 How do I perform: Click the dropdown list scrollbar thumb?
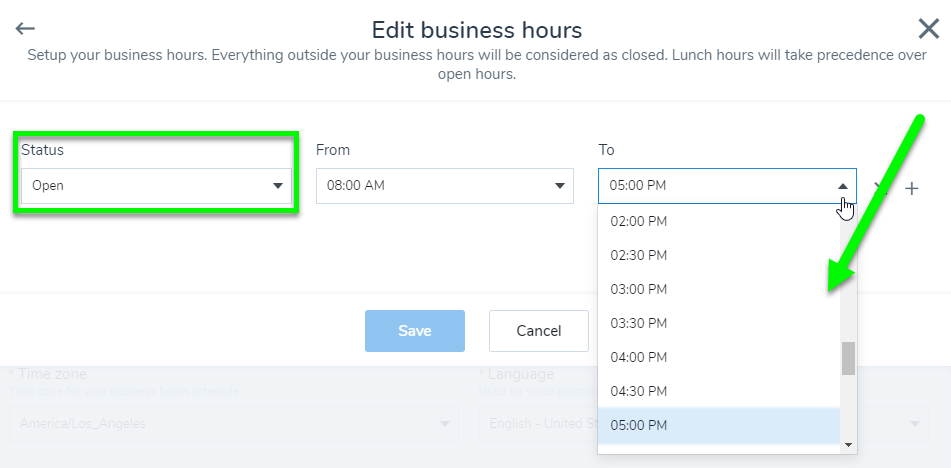(849, 358)
